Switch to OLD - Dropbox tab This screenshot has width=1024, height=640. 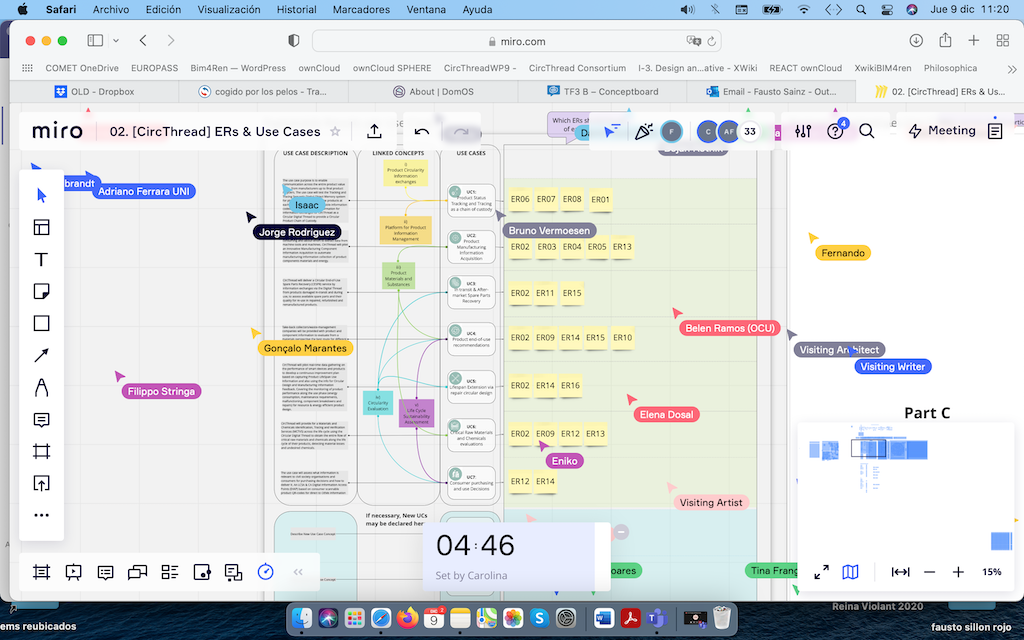click(94, 91)
